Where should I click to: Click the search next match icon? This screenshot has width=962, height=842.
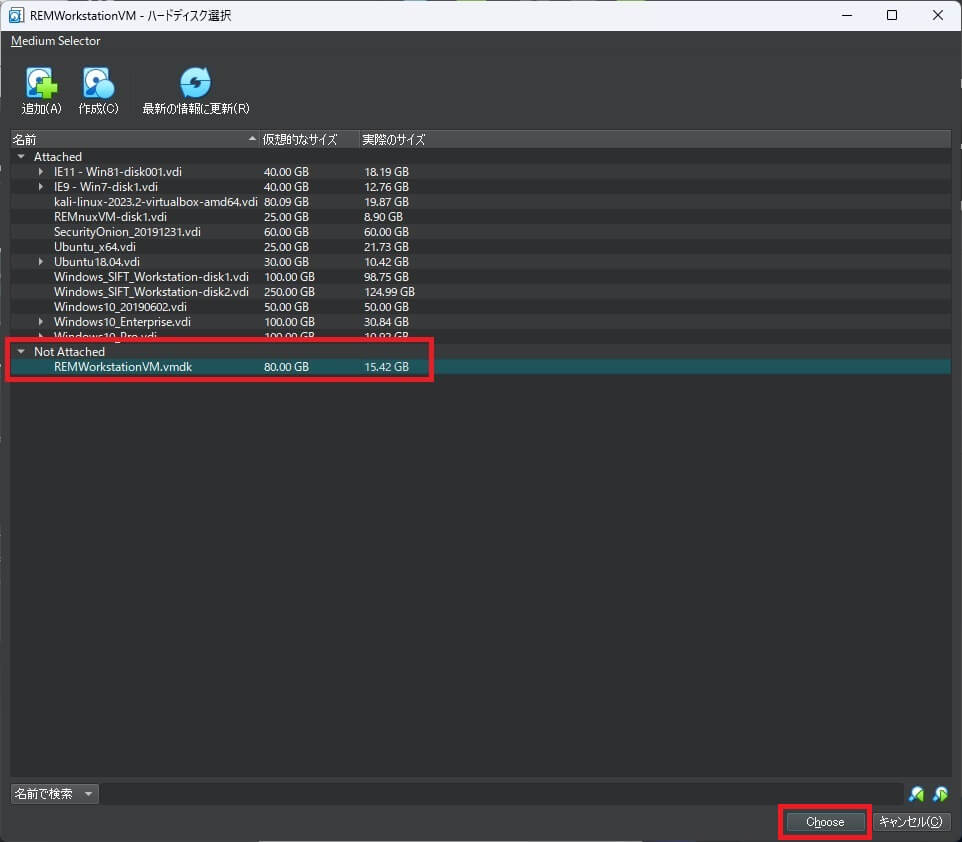pyautogui.click(x=940, y=794)
